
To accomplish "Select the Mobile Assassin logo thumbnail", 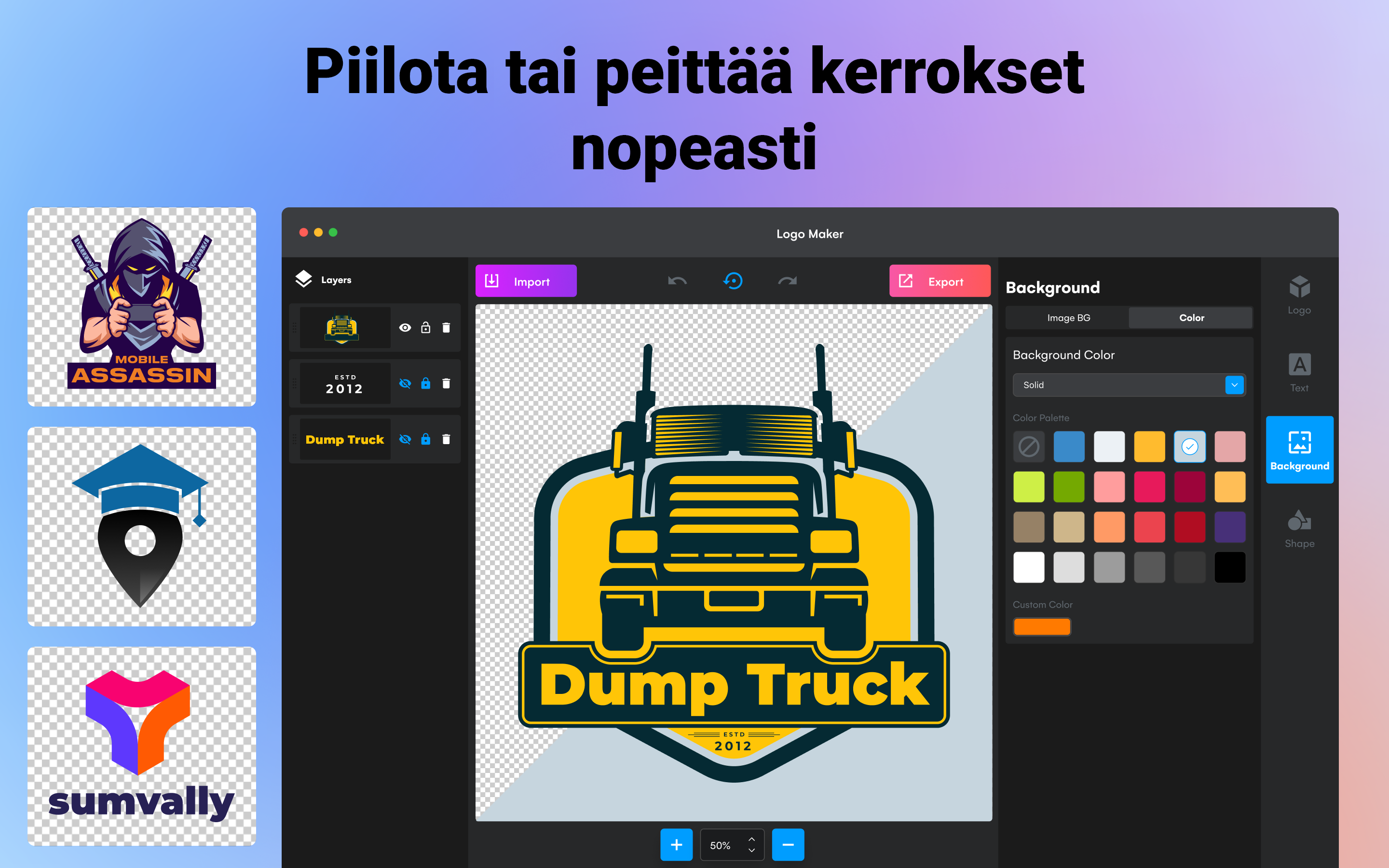I will 142,307.
